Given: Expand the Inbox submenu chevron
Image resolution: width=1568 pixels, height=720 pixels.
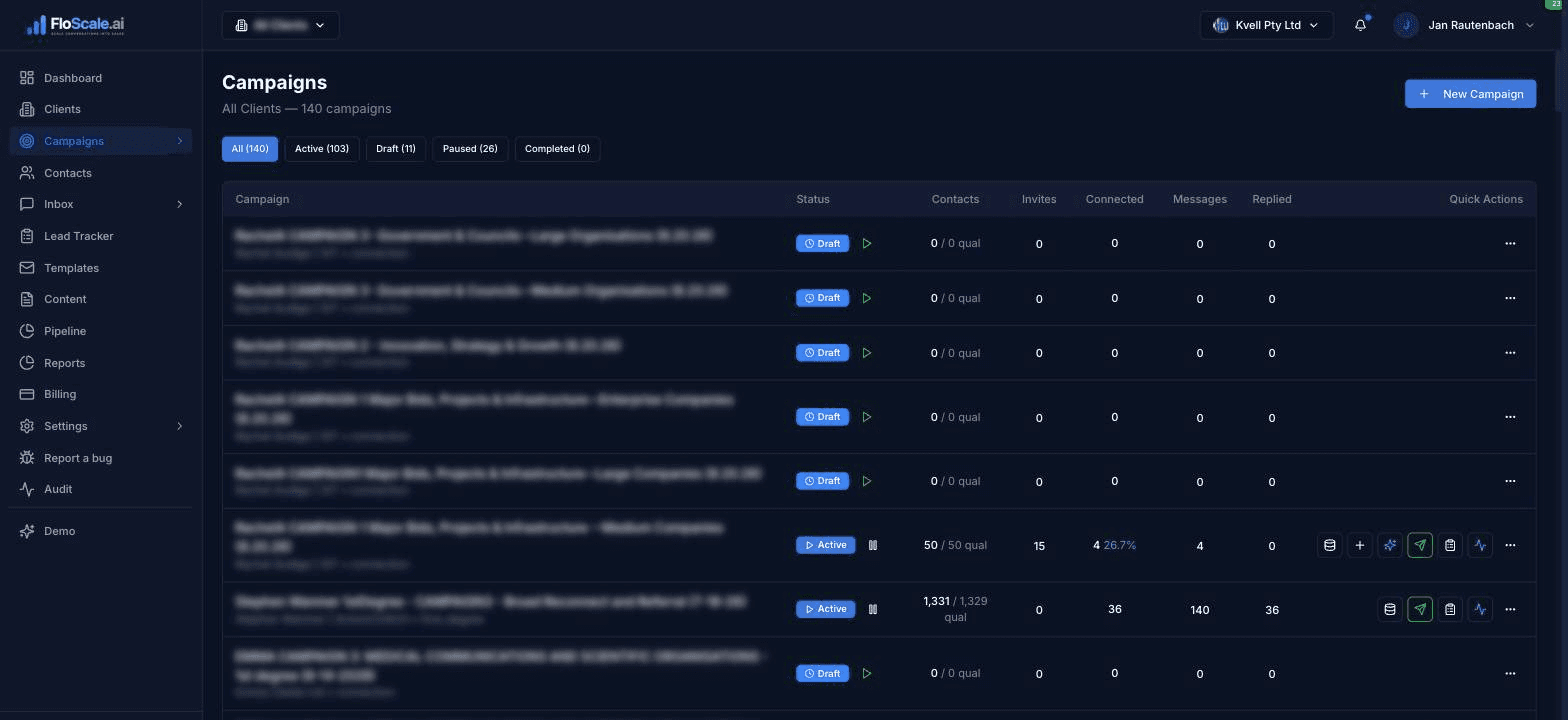Looking at the screenshot, I should point(180,204).
